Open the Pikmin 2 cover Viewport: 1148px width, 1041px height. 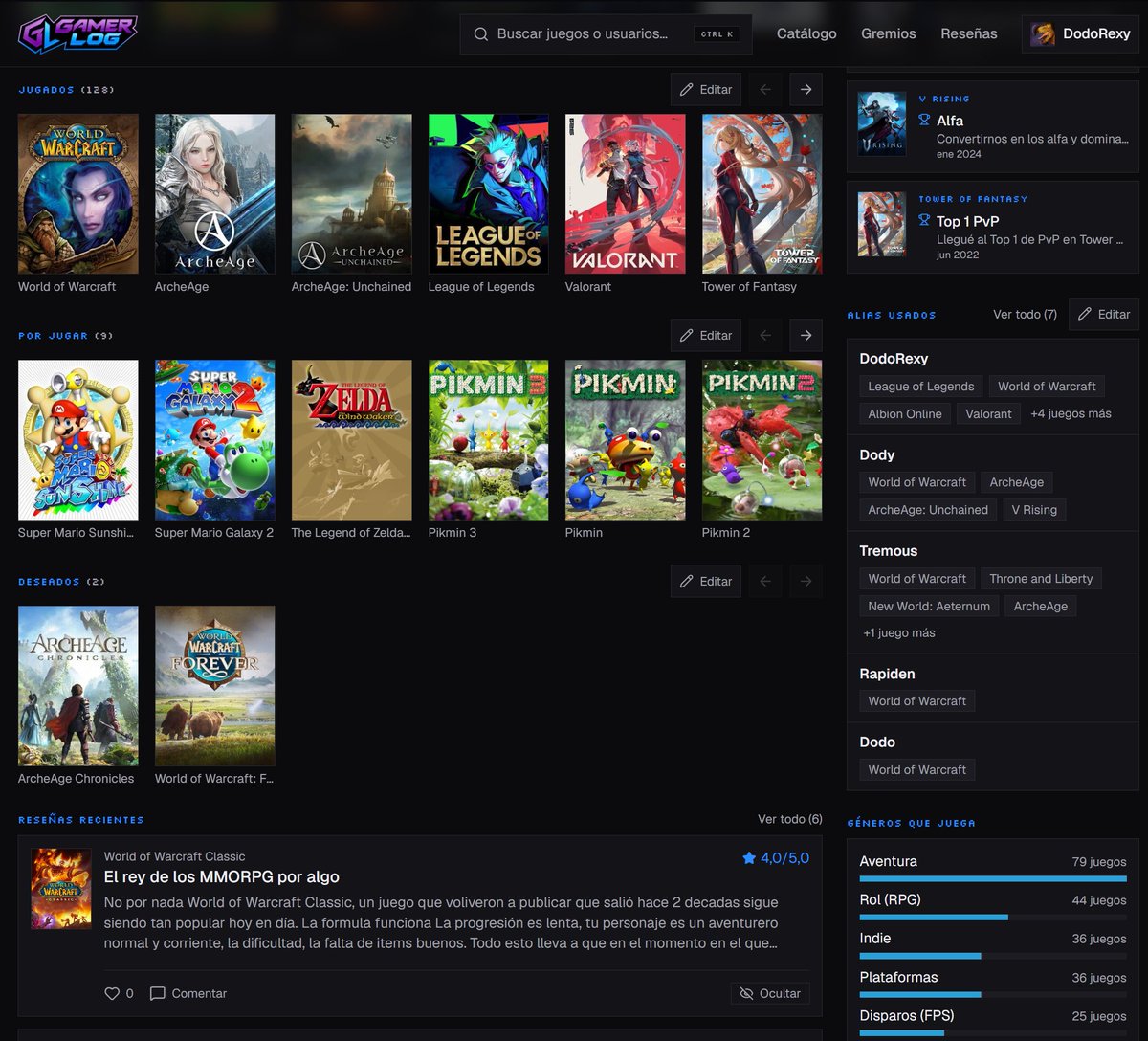762,440
